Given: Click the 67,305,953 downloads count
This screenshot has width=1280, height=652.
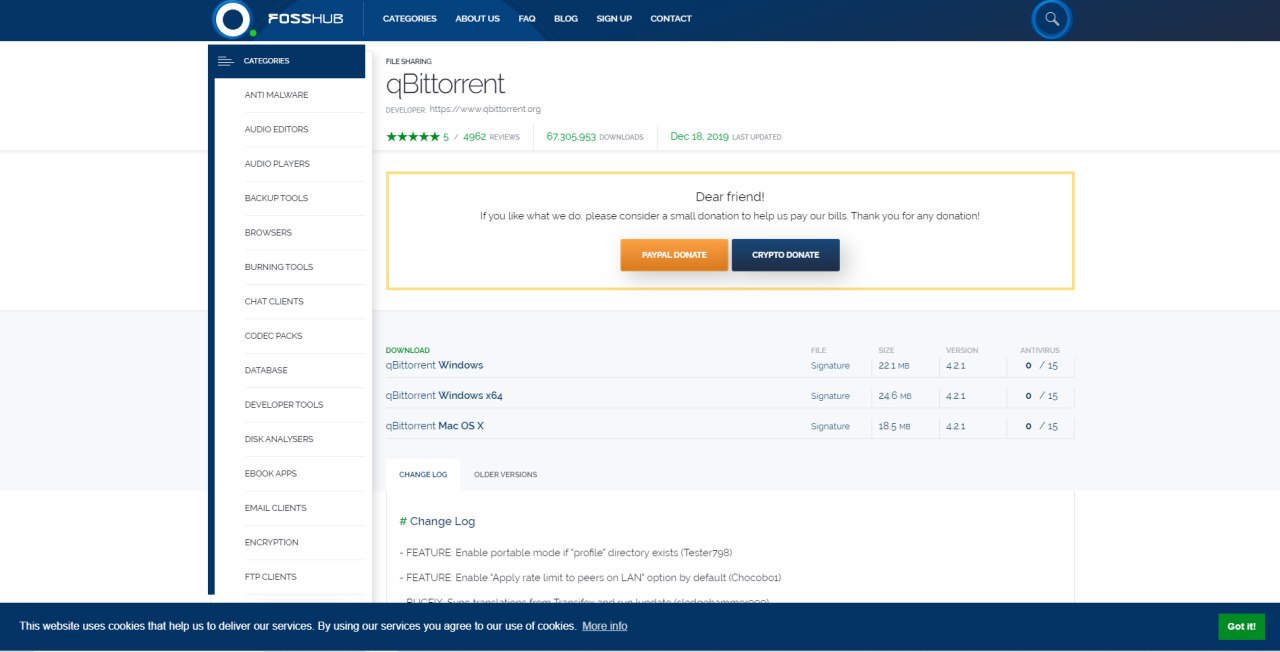Looking at the screenshot, I should click(595, 137).
